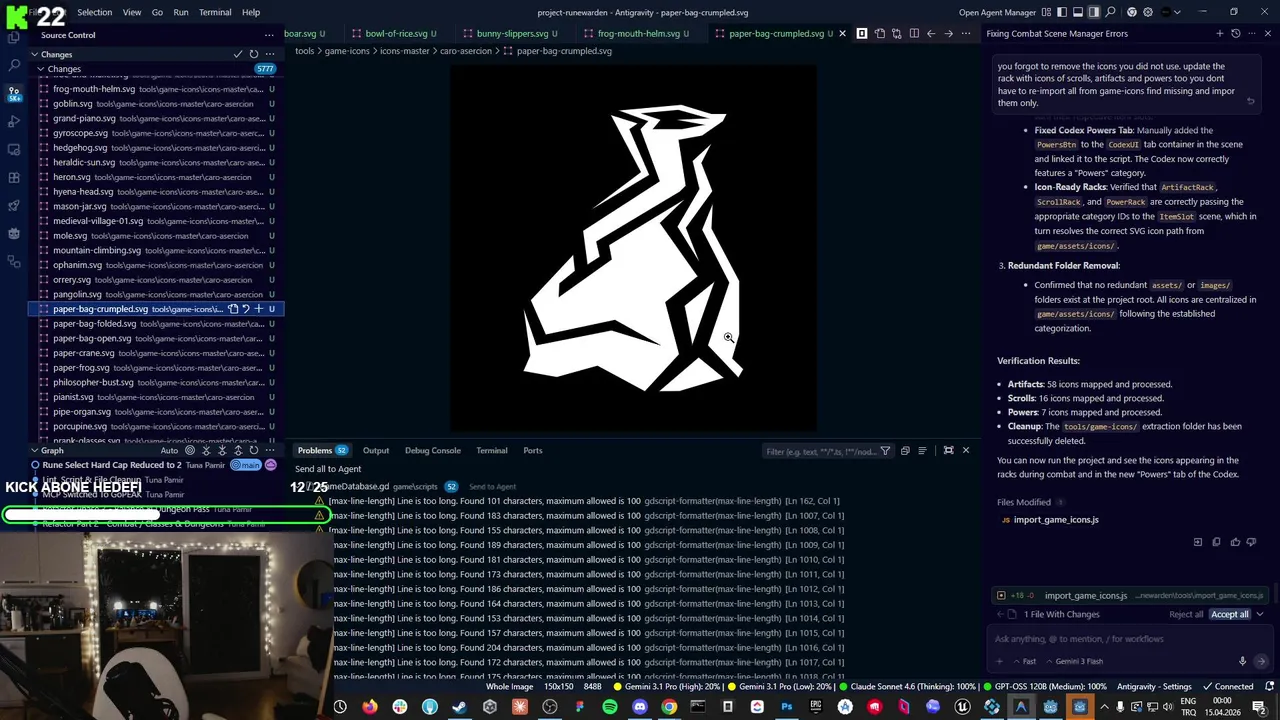This screenshot has height=720, width=1280.
Task: Open editor more actions ellipsis
Action: click(965, 33)
